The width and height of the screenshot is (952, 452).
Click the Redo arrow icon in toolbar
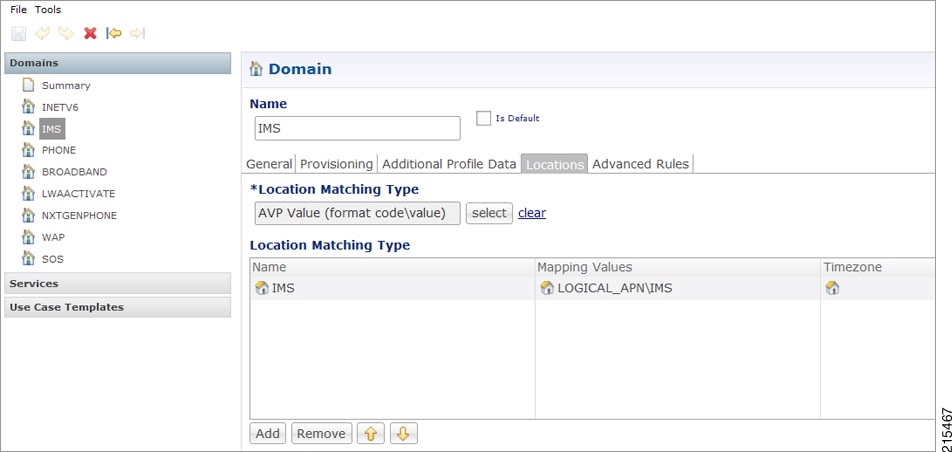[66, 33]
